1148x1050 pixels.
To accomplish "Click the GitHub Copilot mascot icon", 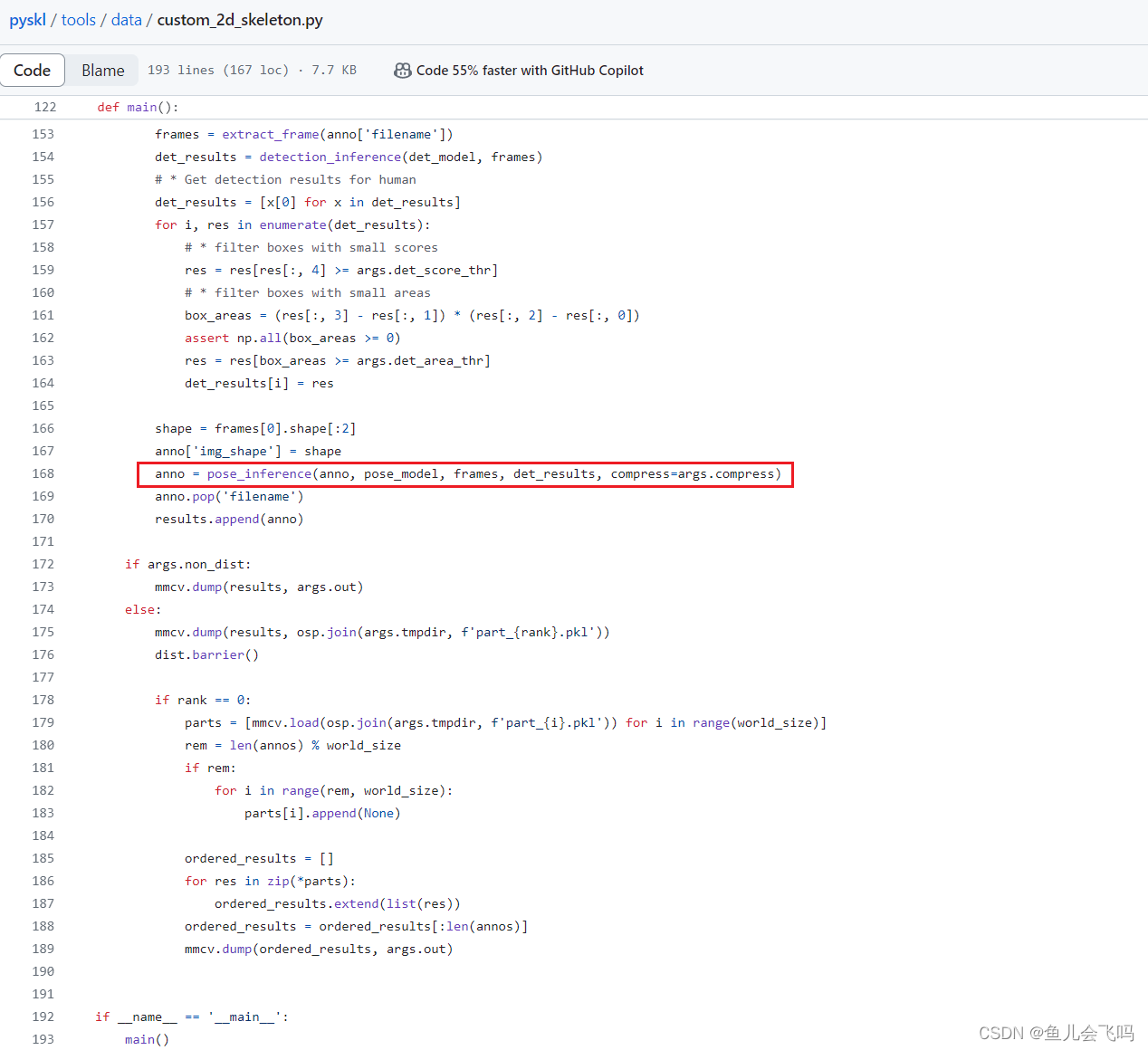I will coord(402,70).
